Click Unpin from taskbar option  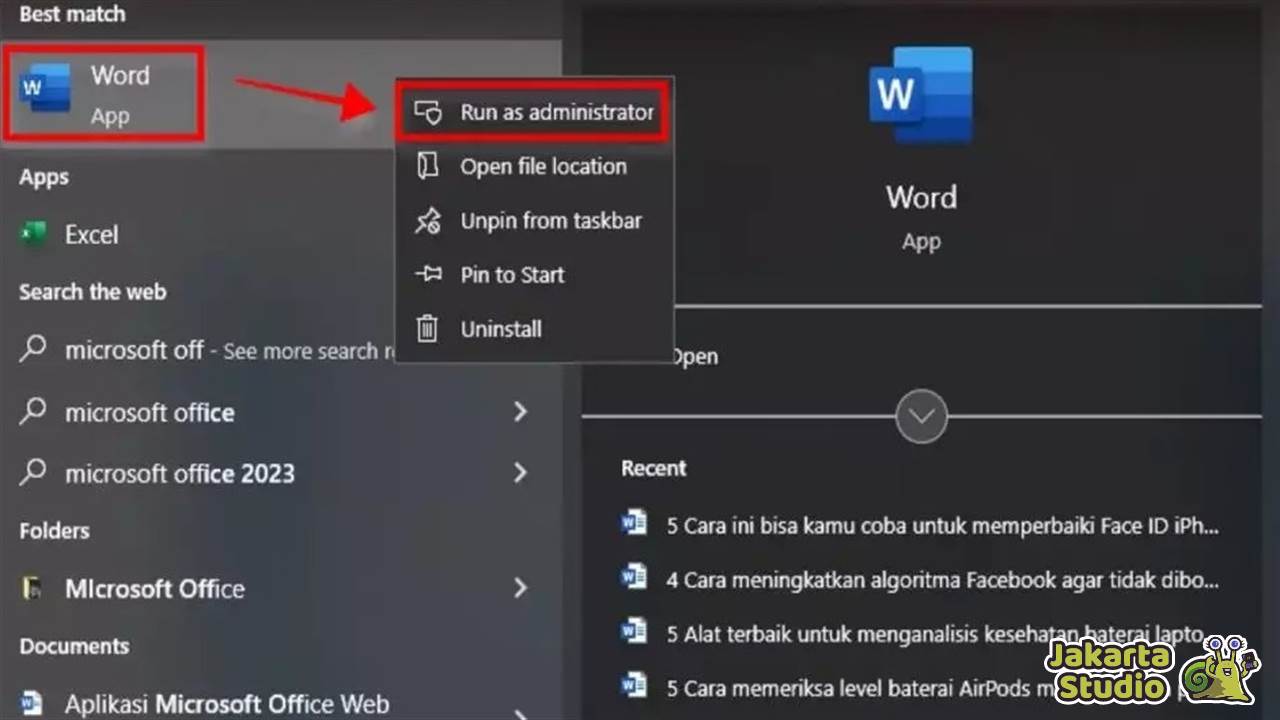click(x=534, y=221)
